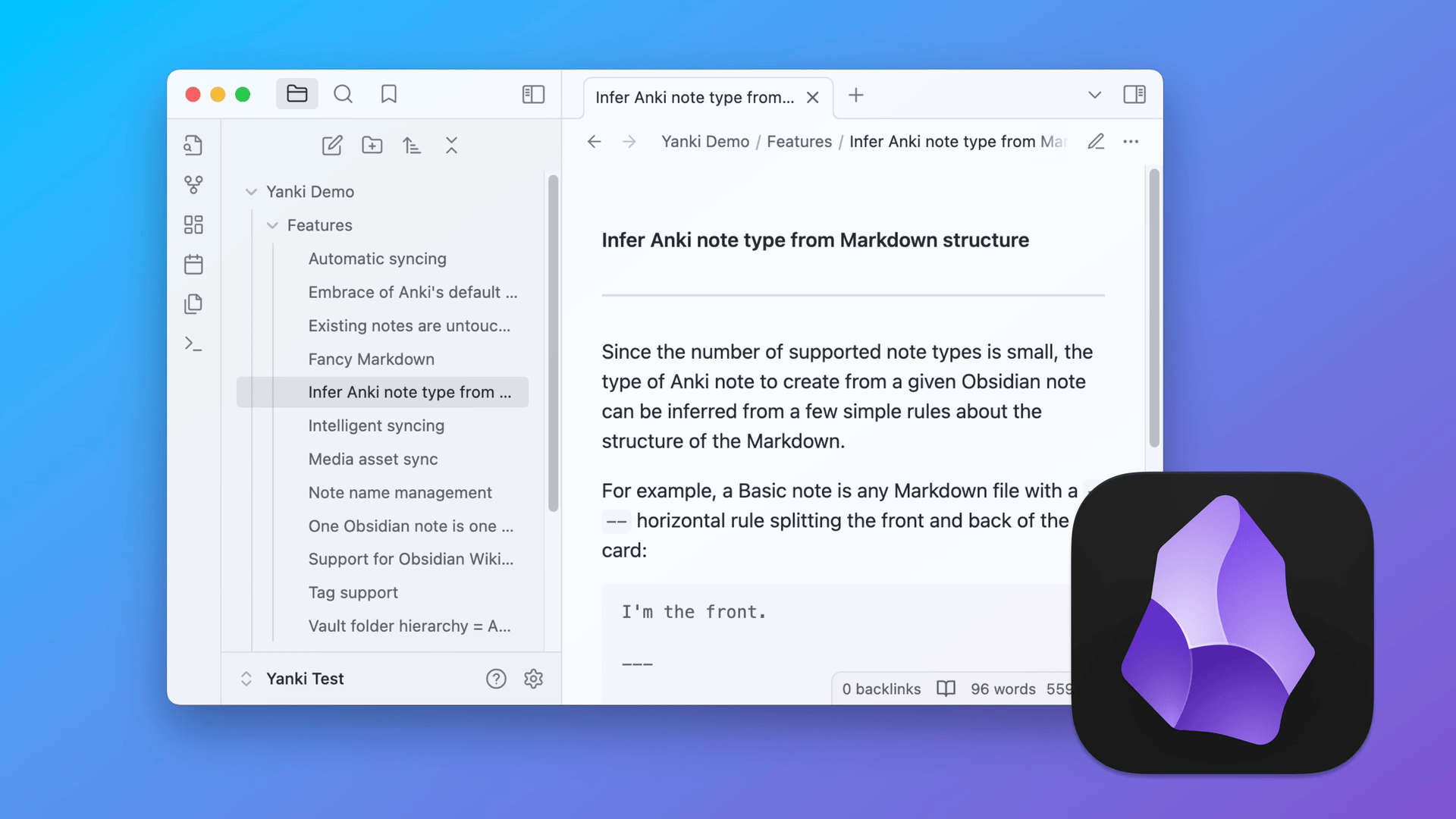
Task: Collapse all folders in file explorer
Action: click(451, 145)
